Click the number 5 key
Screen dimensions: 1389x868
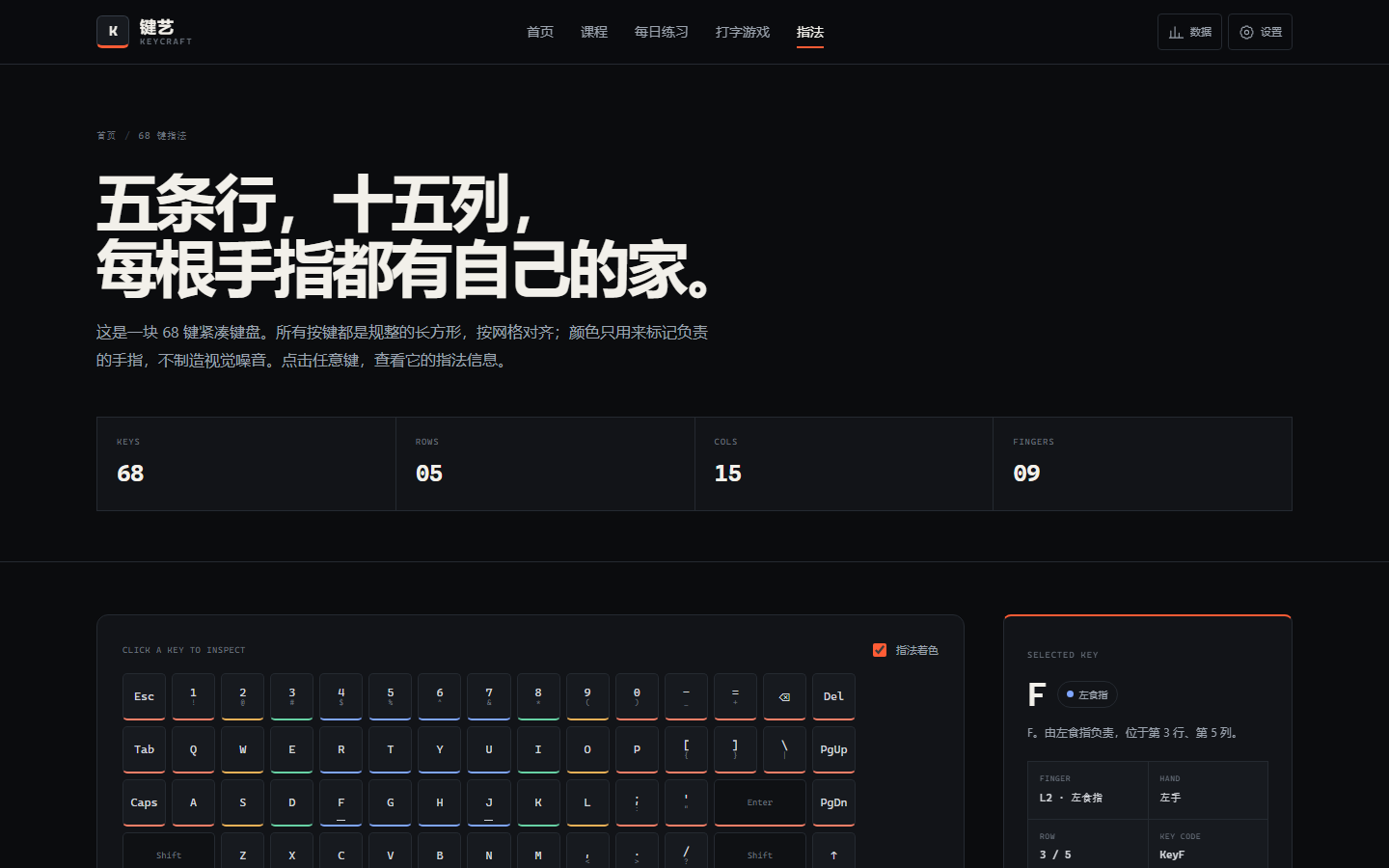click(390, 696)
